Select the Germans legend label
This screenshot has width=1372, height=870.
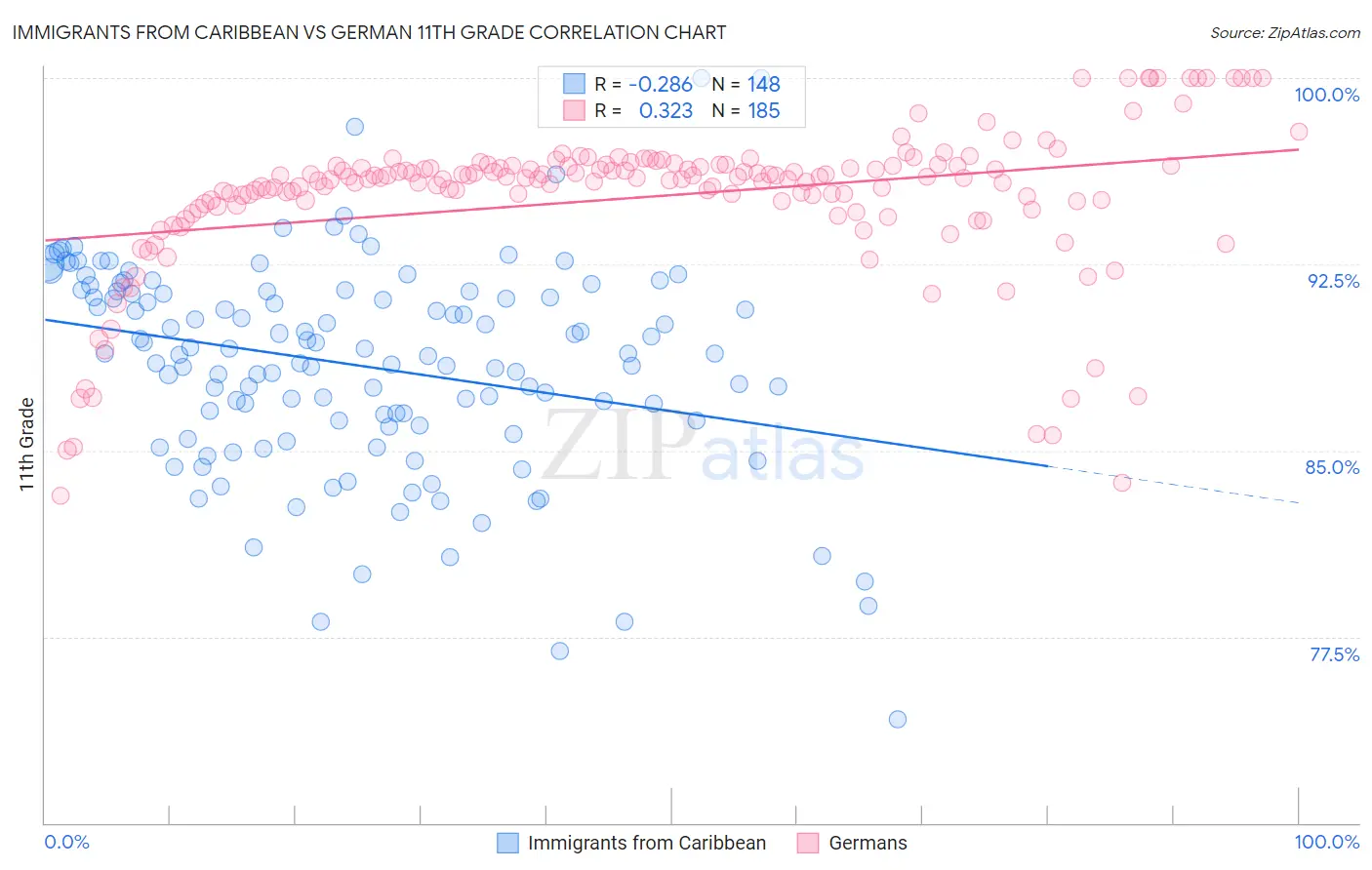point(868,843)
